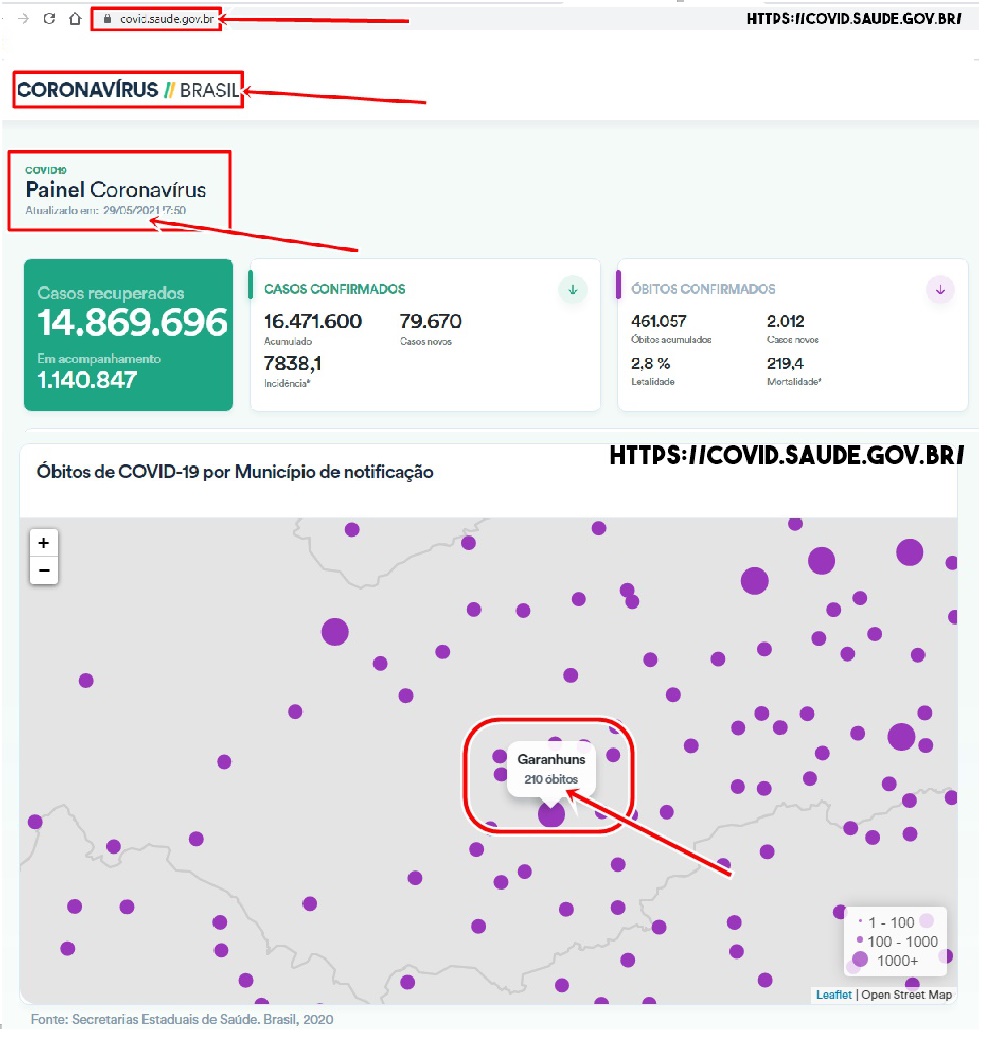987x1044 pixels.
Task: Zoom in the map with plus button
Action: coord(44,543)
